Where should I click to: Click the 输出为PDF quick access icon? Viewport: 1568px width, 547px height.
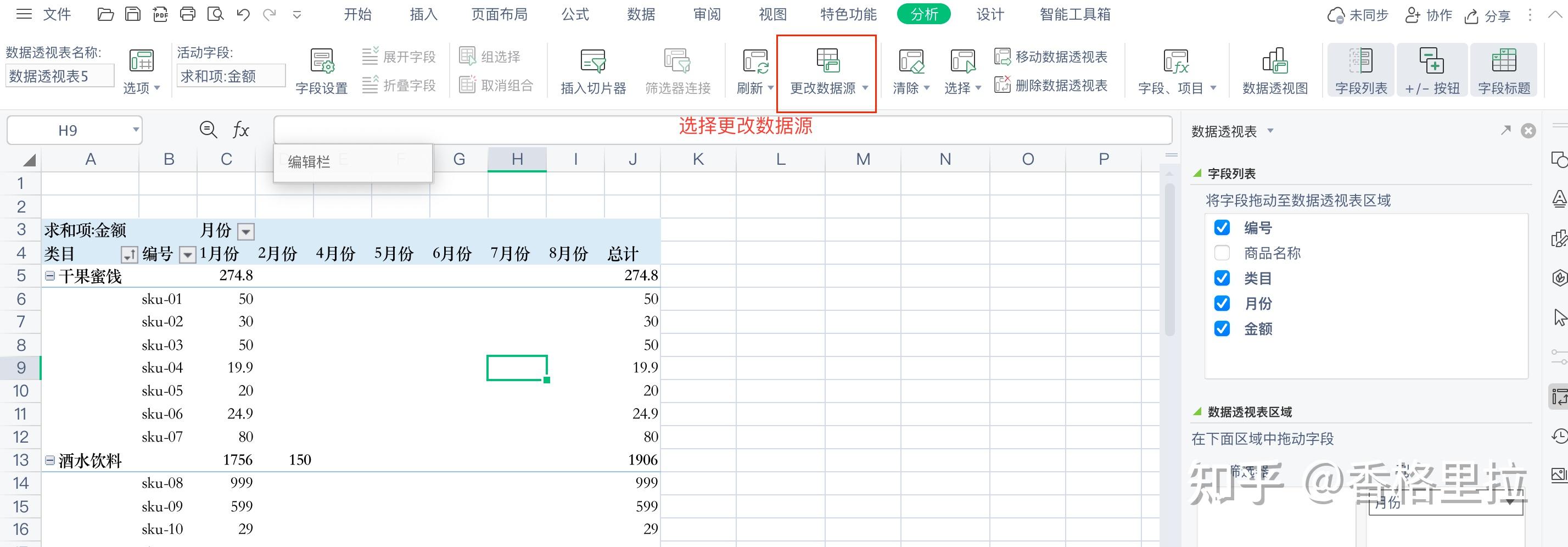coord(160,14)
